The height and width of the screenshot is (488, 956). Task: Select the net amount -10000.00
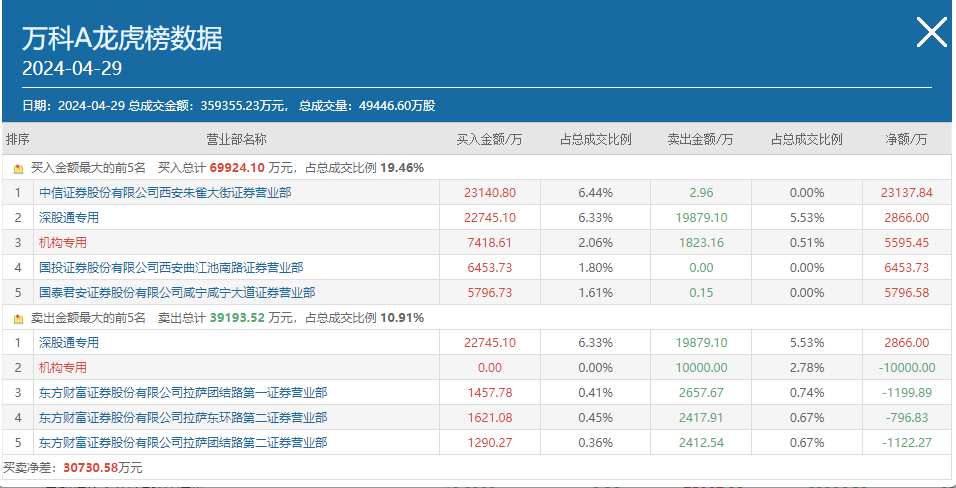[907, 368]
